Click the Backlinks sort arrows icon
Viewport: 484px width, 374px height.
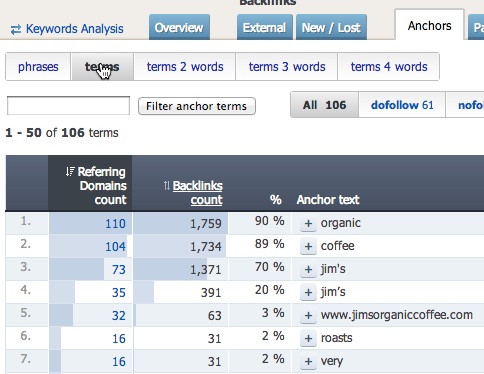tap(167, 185)
